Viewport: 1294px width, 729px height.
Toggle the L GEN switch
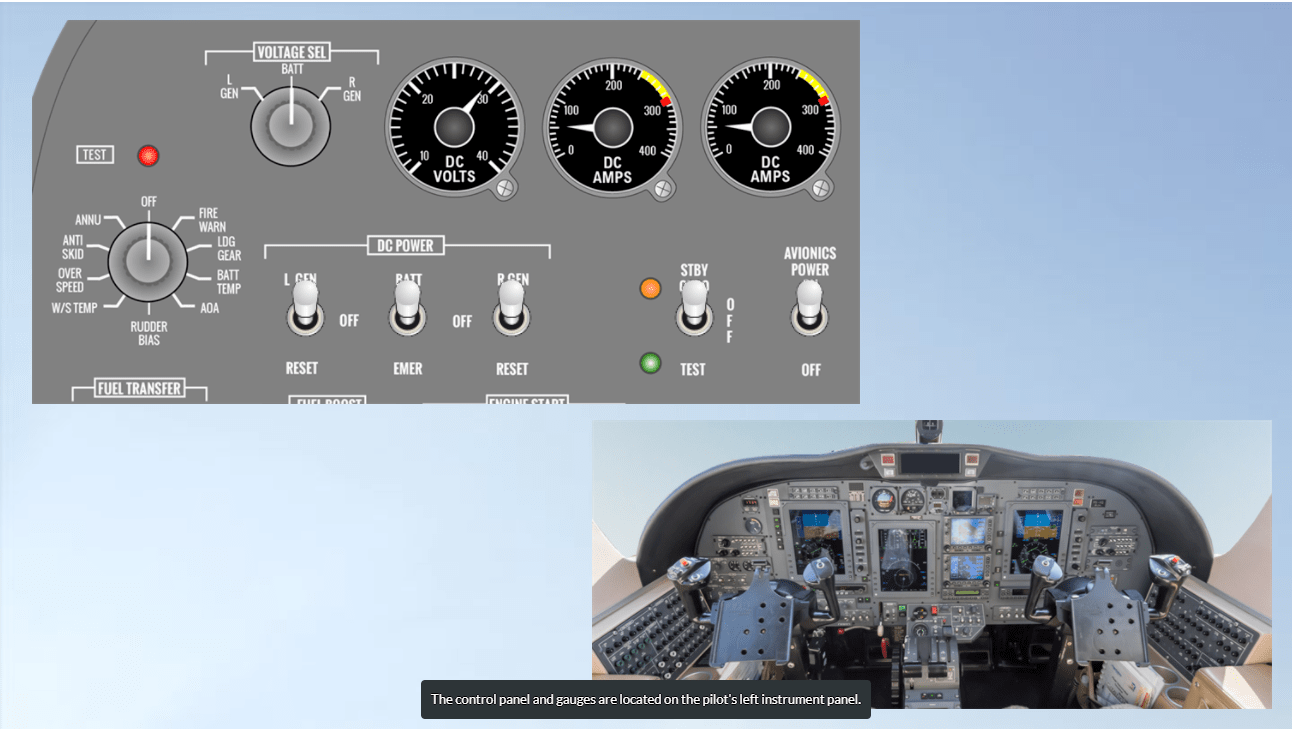click(305, 306)
